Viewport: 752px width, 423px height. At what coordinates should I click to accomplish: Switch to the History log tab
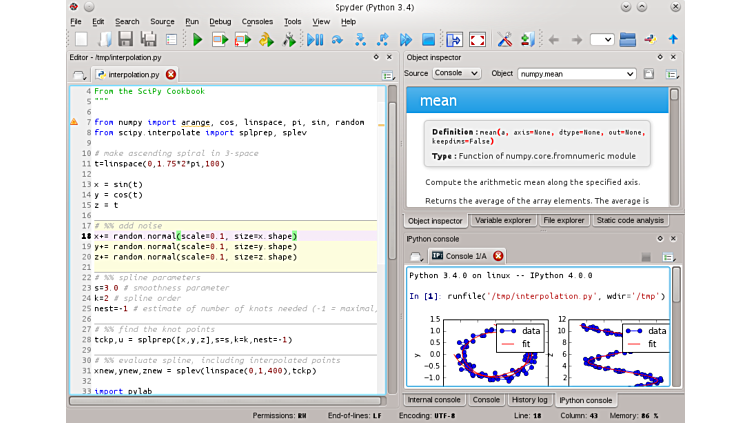coord(529,400)
